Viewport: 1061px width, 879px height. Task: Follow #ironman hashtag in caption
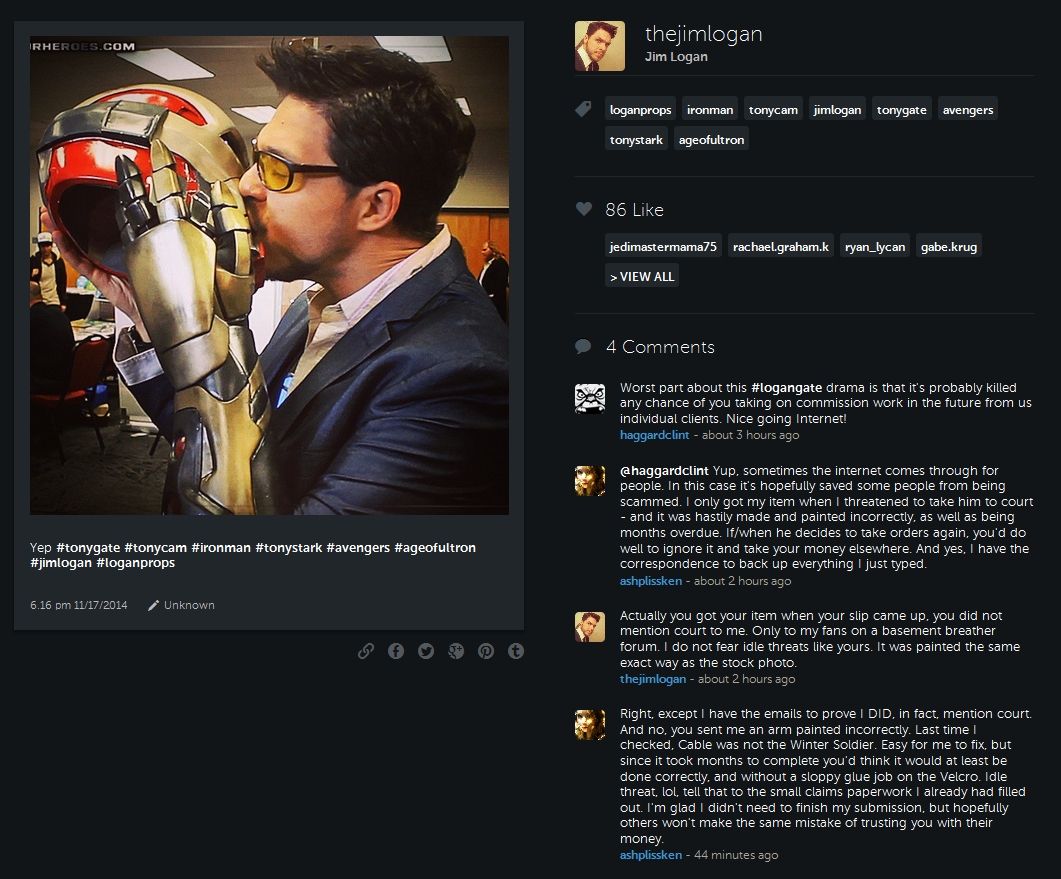[221, 547]
